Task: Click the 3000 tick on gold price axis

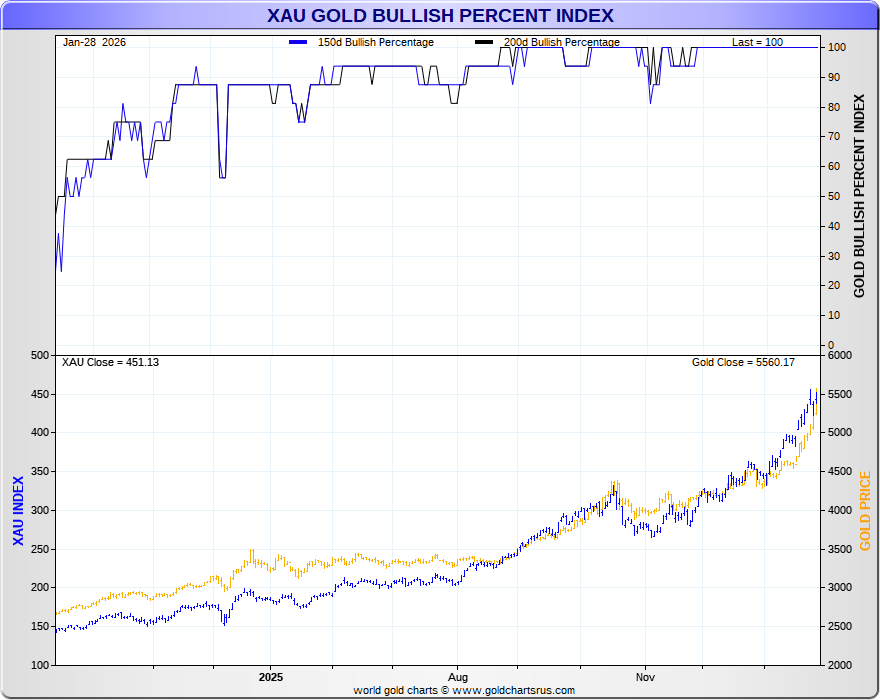Action: pos(840,588)
